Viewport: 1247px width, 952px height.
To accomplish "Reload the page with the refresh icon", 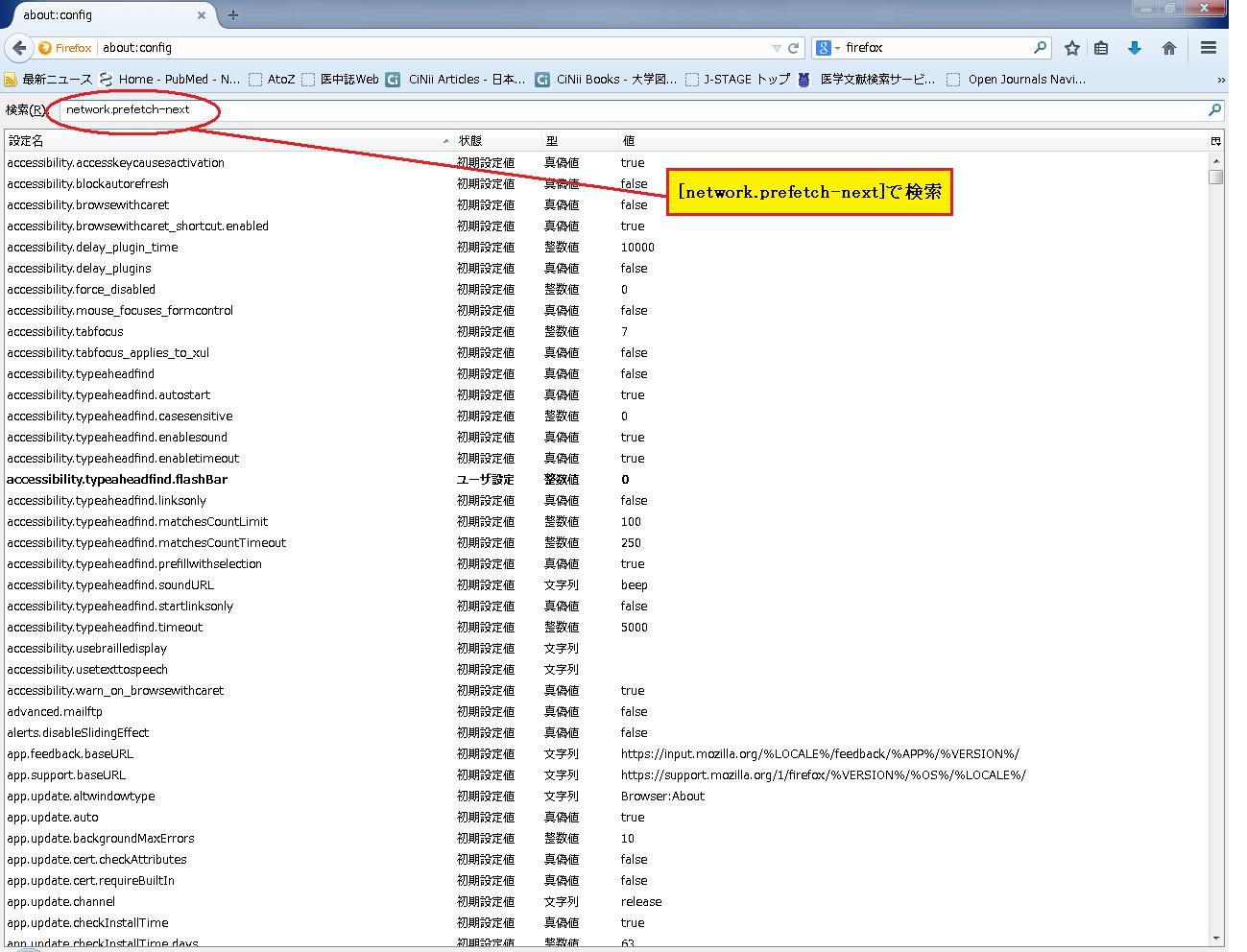I will click(793, 48).
